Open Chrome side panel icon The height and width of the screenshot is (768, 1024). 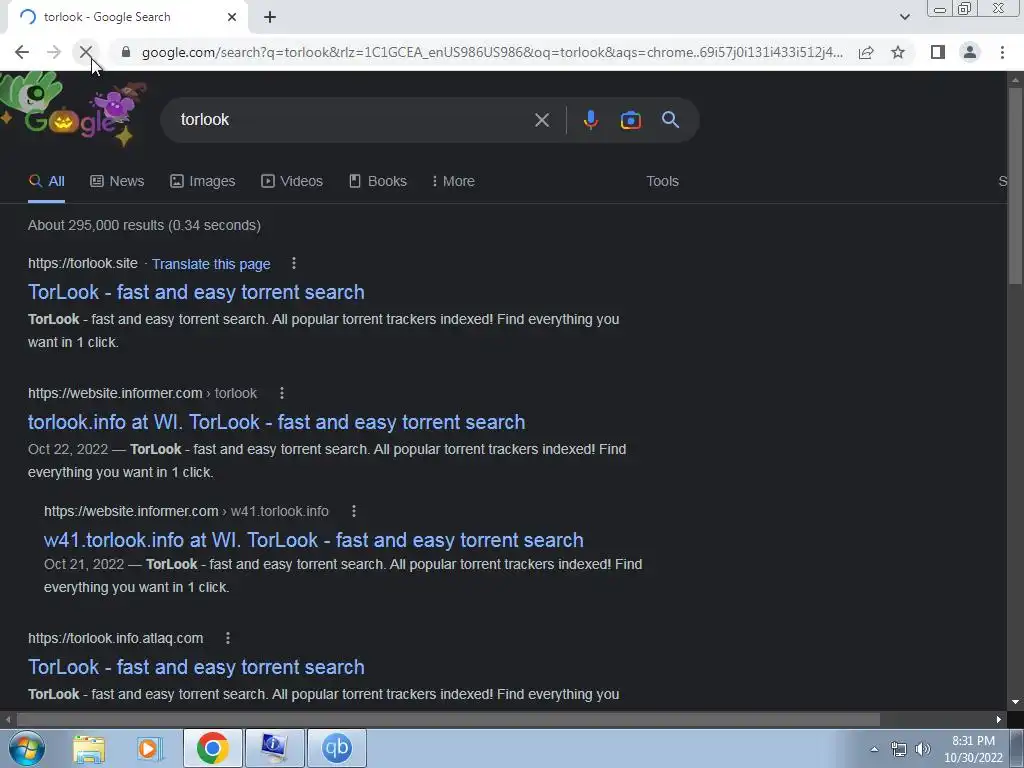tap(938, 52)
